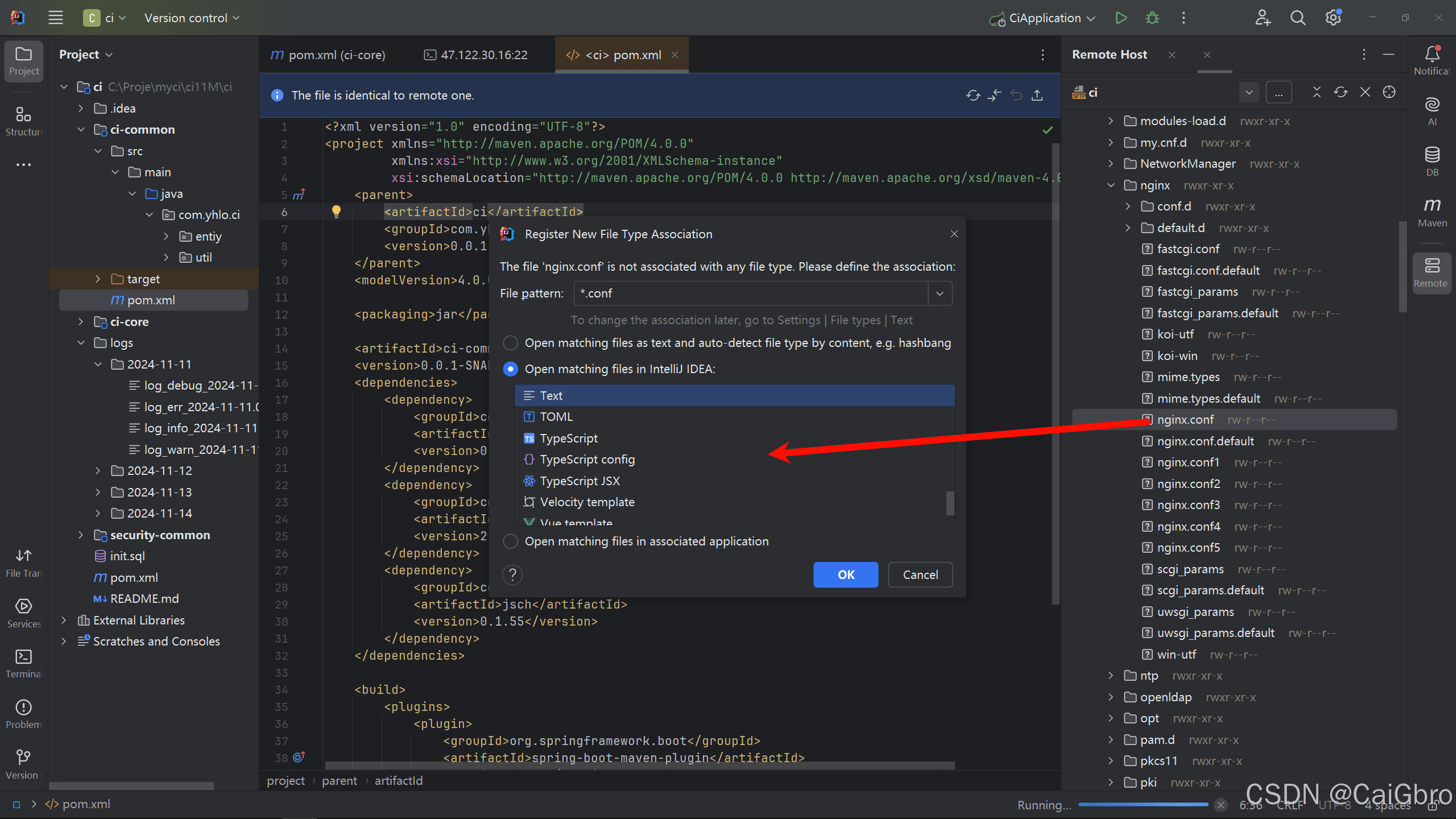1456x819 pixels.
Task: Open the Structure tool window
Action: [24, 121]
